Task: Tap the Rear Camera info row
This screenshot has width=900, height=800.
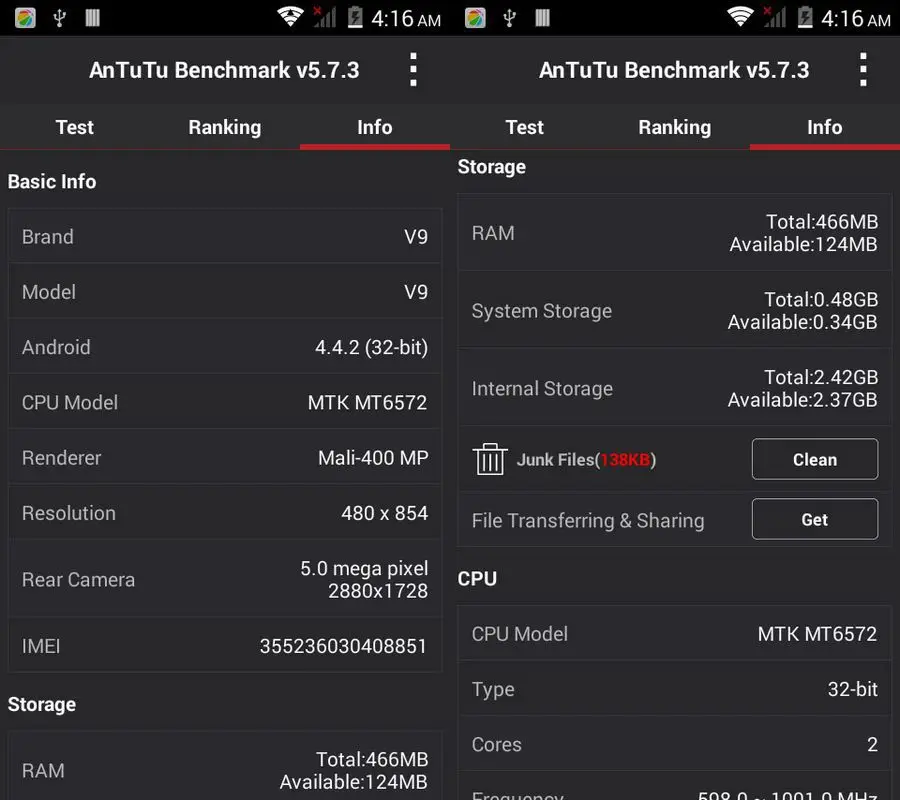Action: coord(225,579)
